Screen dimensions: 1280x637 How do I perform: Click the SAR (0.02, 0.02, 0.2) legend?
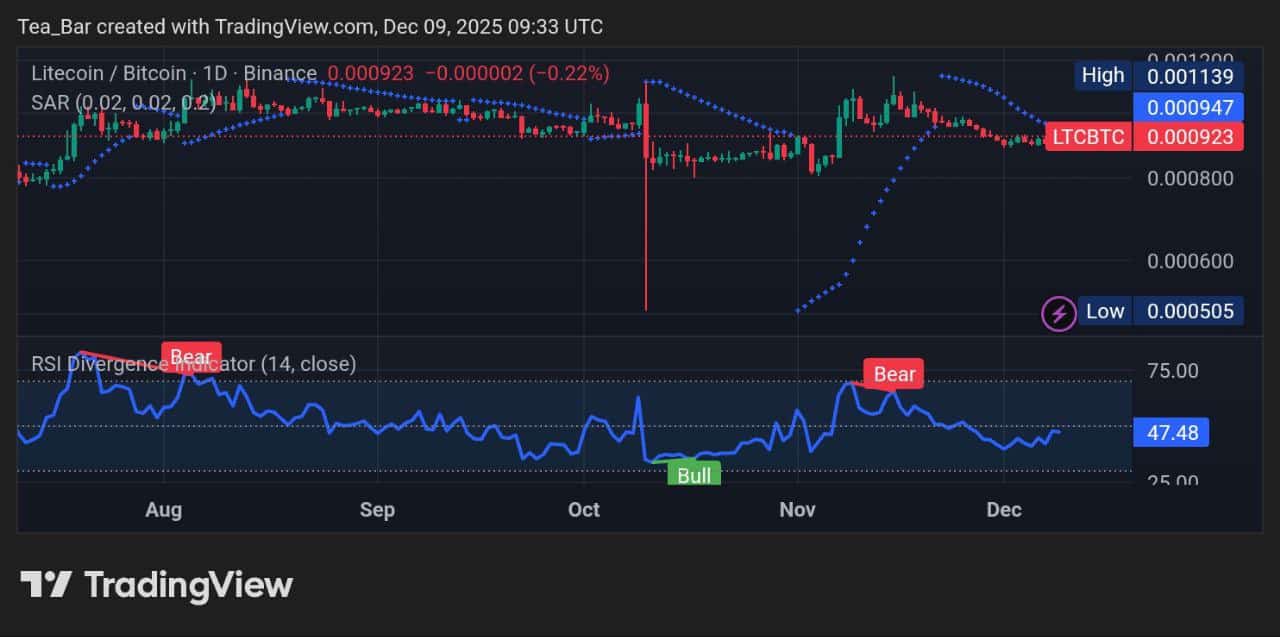point(123,103)
